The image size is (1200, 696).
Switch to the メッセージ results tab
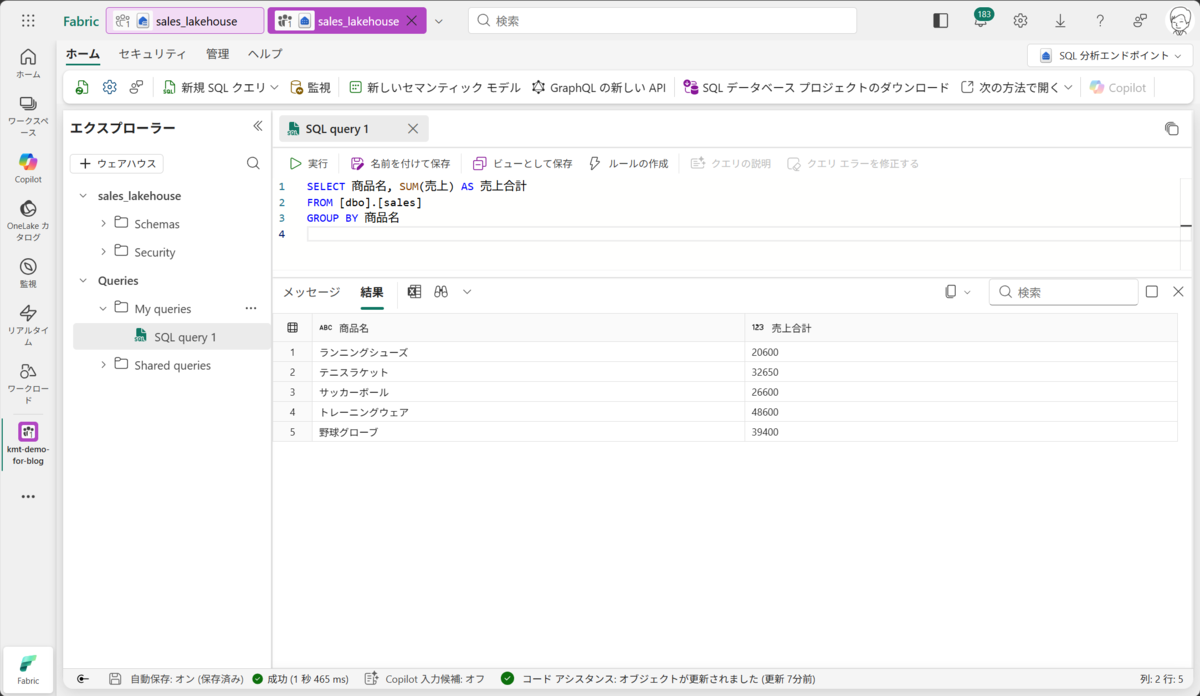(x=311, y=292)
